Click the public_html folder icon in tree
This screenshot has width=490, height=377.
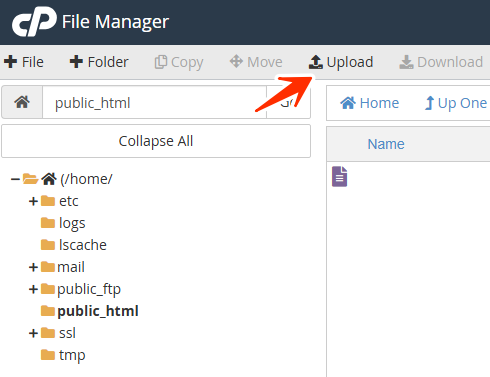click(48, 311)
